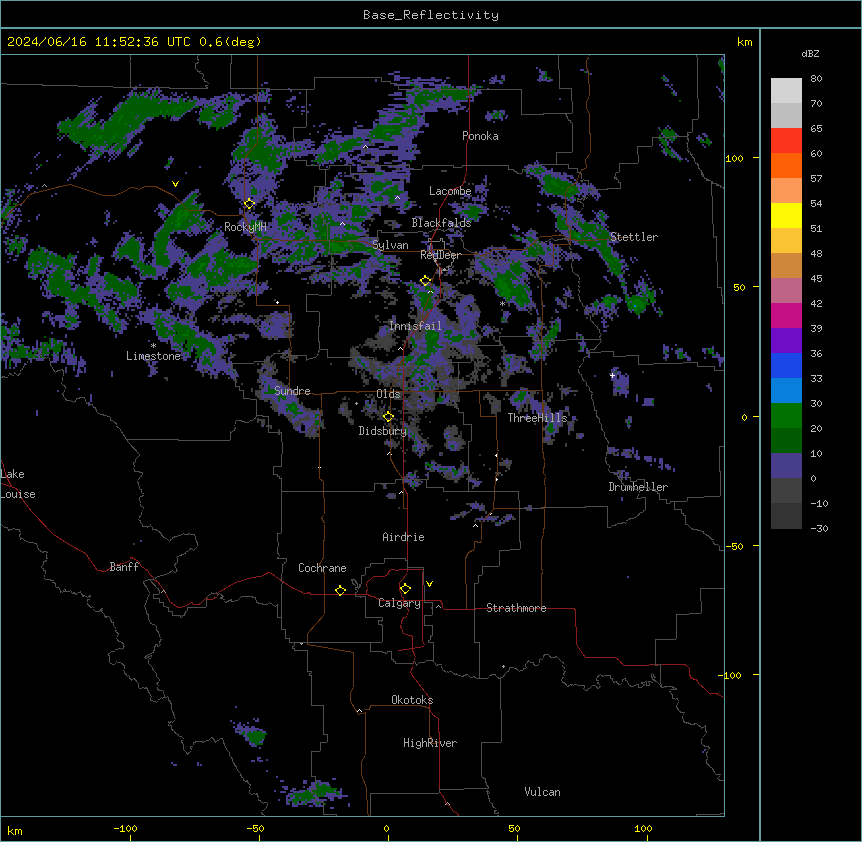This screenshot has width=862, height=842.
Task: Select the 0 dBZ slate-purple swatch
Action: (786, 466)
